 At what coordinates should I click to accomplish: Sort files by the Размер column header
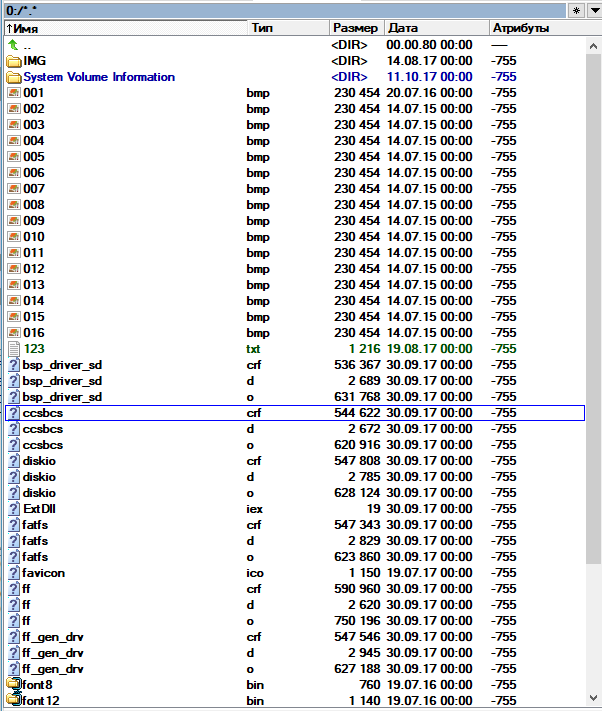pyautogui.click(x=356, y=28)
